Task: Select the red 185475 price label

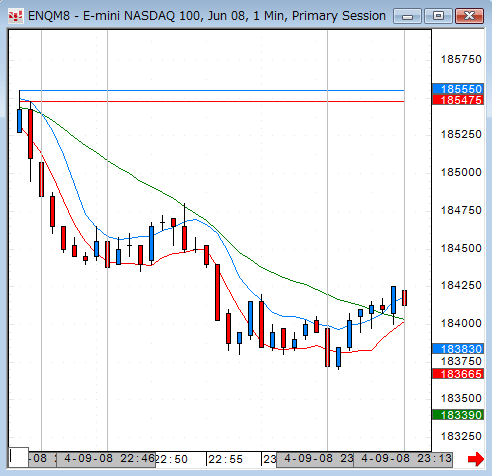Action: [458, 100]
